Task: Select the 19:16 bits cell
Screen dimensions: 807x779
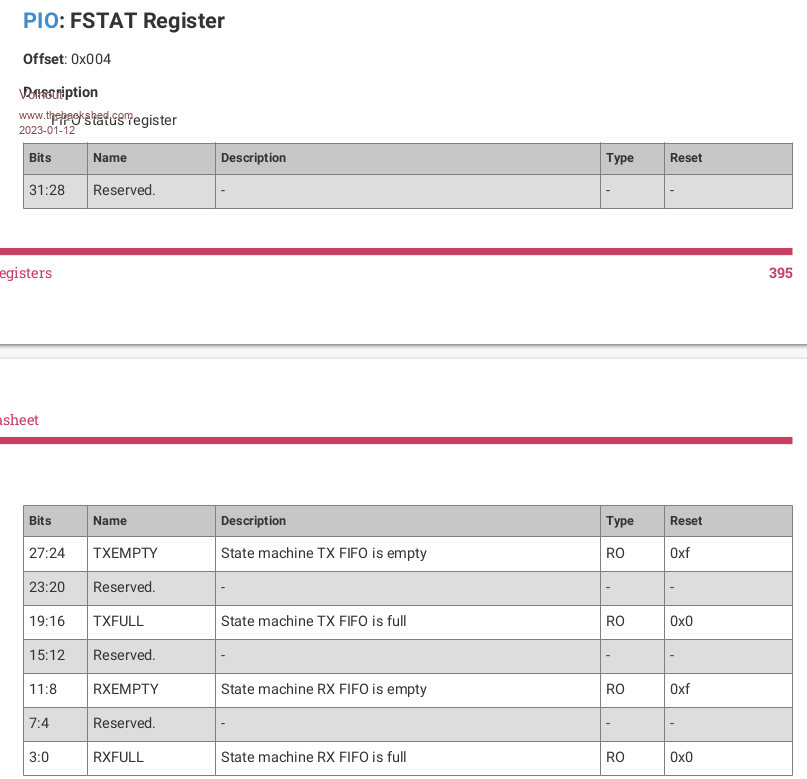Action: (x=47, y=621)
